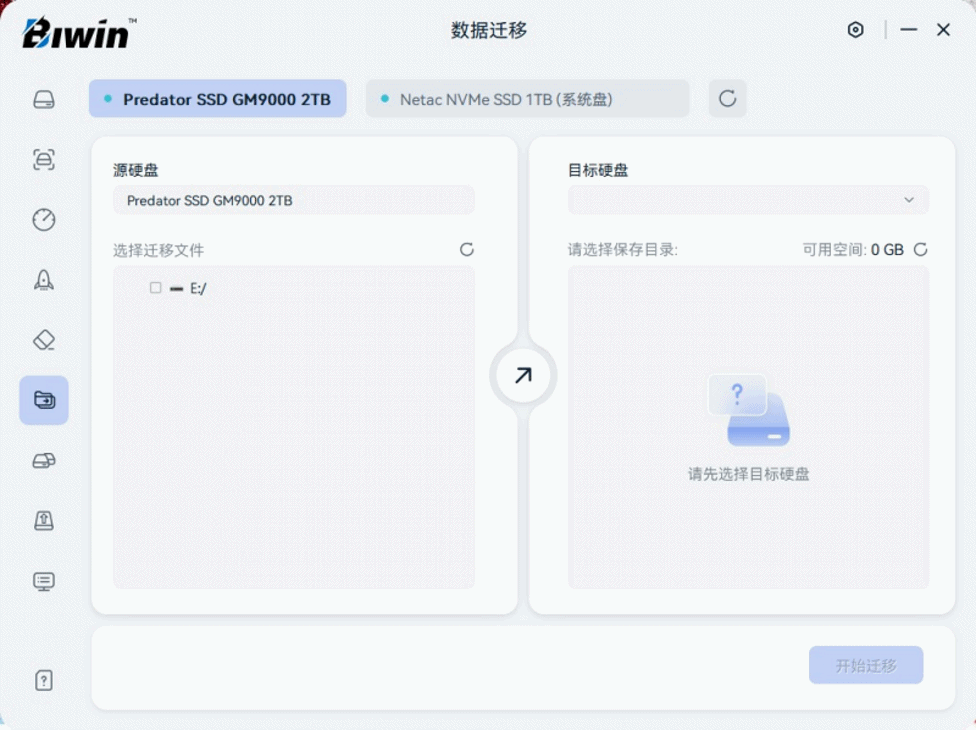Open the speedometer performance test icon
Image resolution: width=976 pixels, height=730 pixels.
pyautogui.click(x=44, y=220)
